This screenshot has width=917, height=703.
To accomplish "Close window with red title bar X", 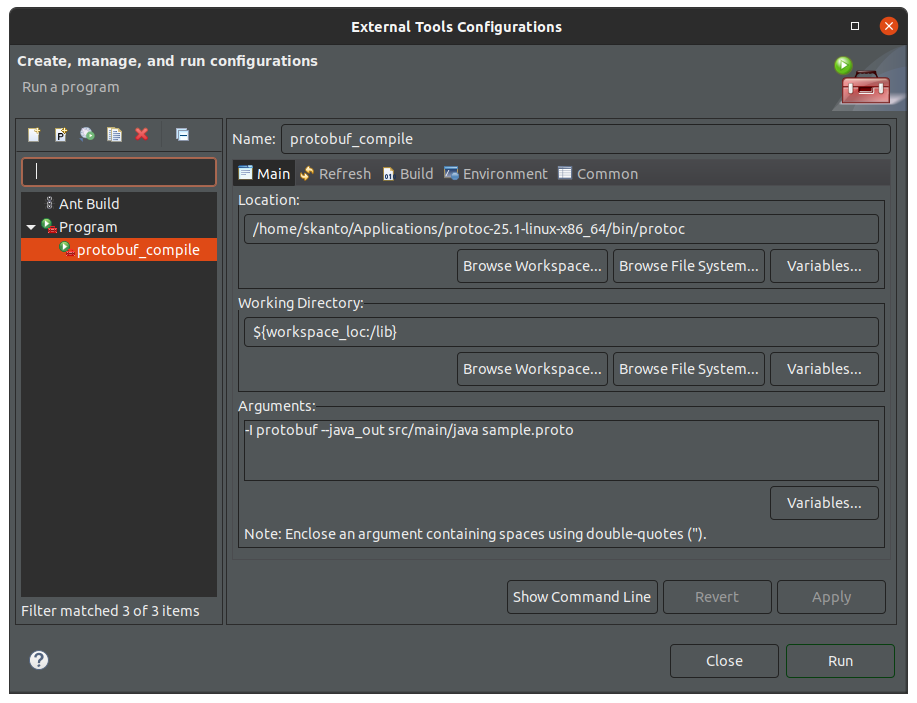I will 888,26.
